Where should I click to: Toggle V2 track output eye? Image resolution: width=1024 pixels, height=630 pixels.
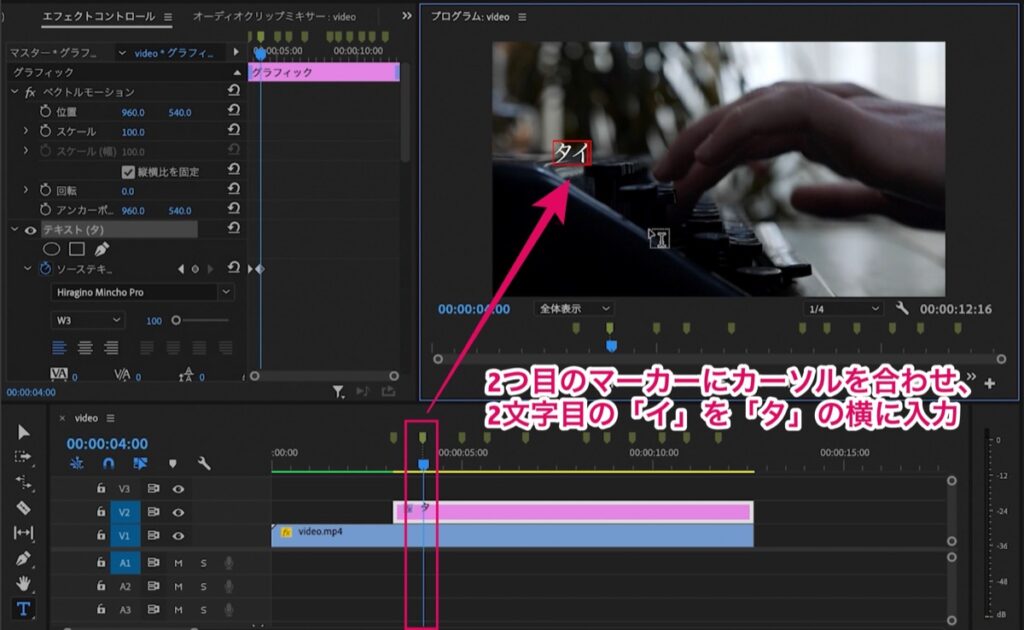178,512
